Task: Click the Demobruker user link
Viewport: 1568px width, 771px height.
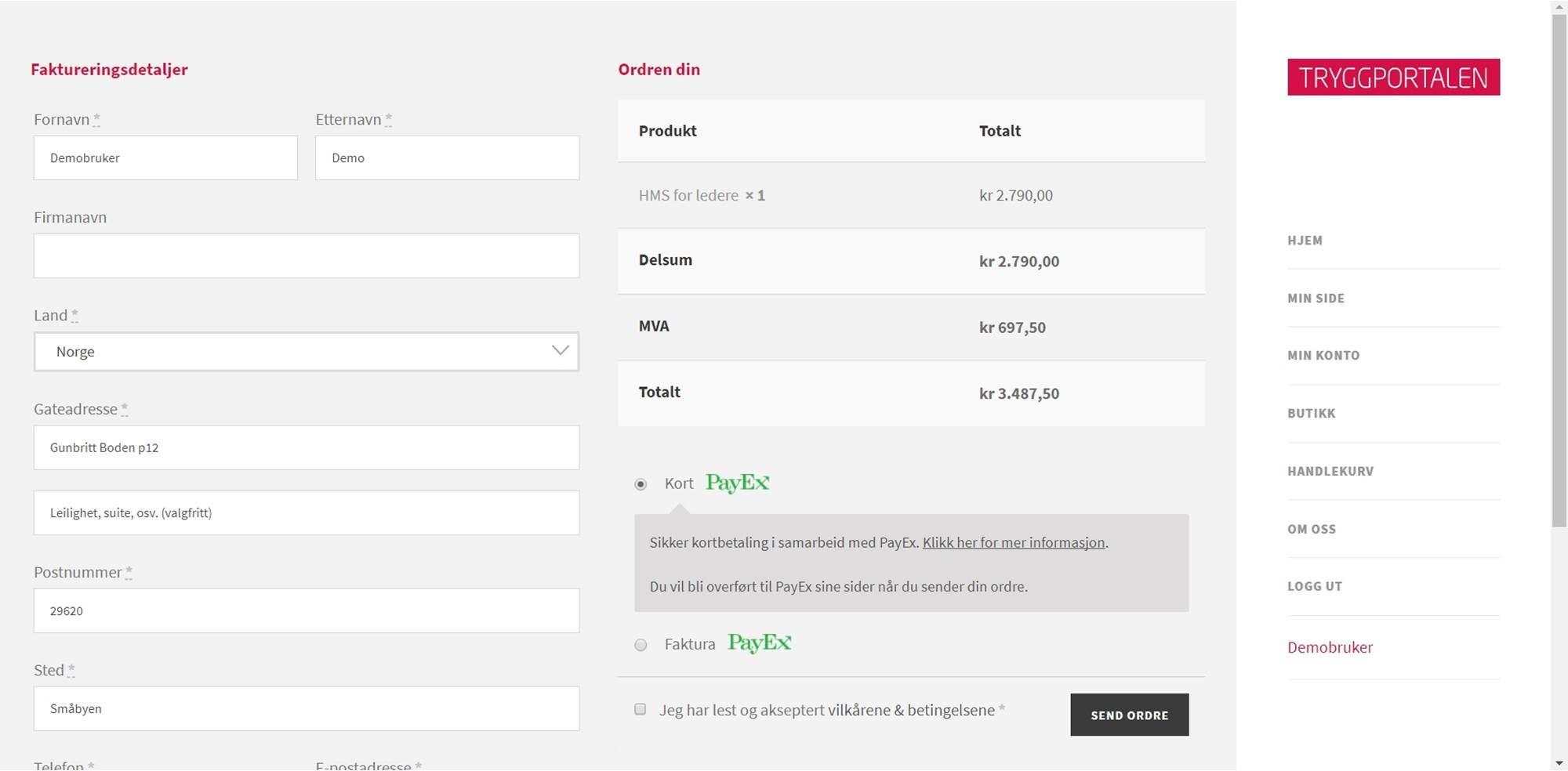Action: coord(1330,647)
